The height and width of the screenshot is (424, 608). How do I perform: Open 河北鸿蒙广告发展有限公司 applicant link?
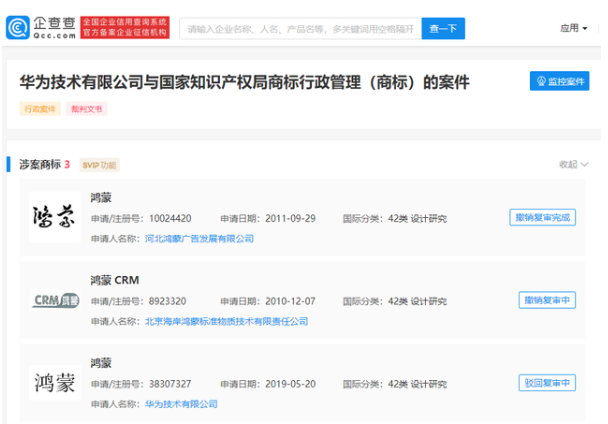[199, 239]
